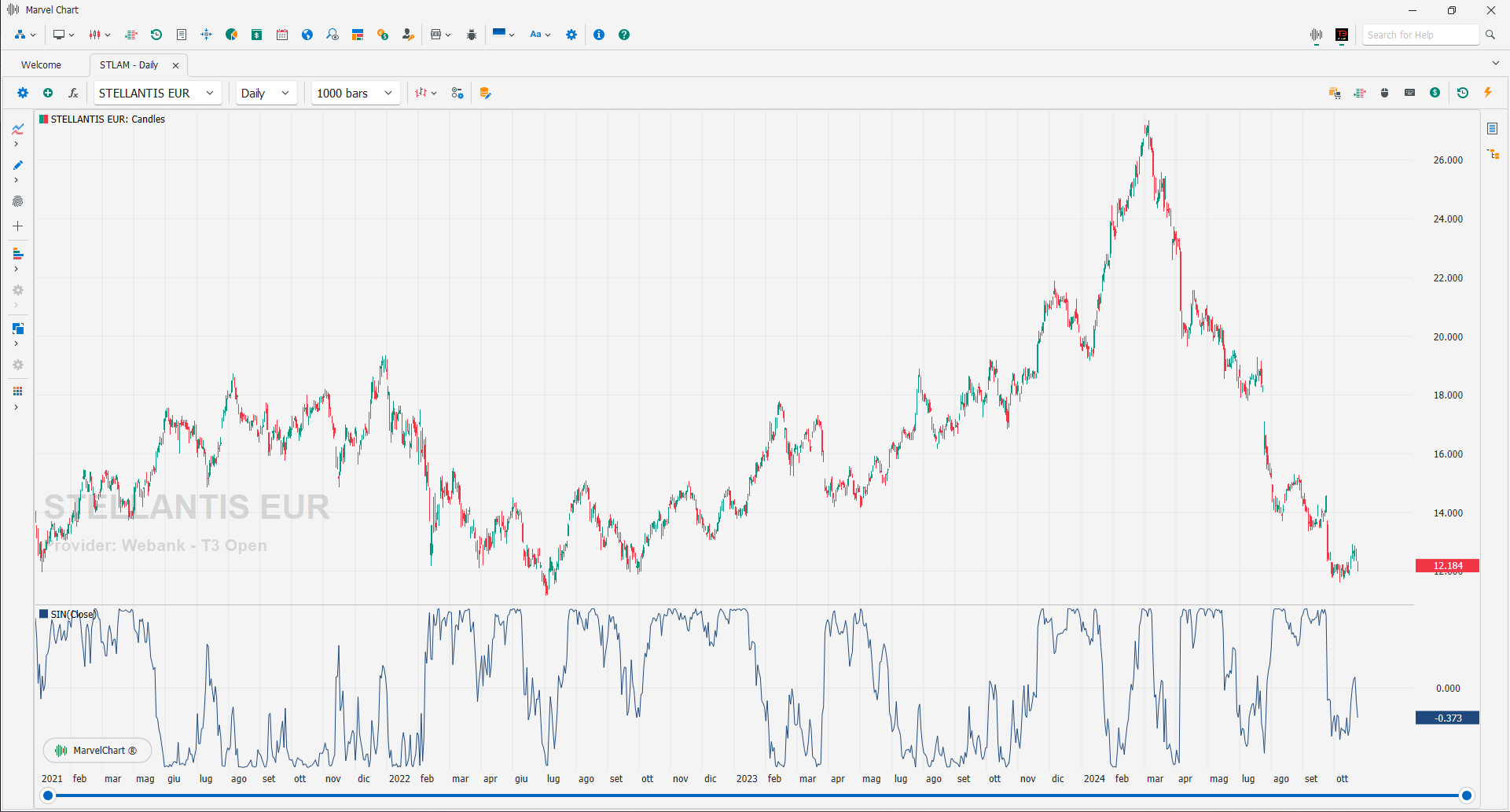The image size is (1510, 812).
Task: Toggle mouse trading mode icon
Action: tap(1385, 93)
